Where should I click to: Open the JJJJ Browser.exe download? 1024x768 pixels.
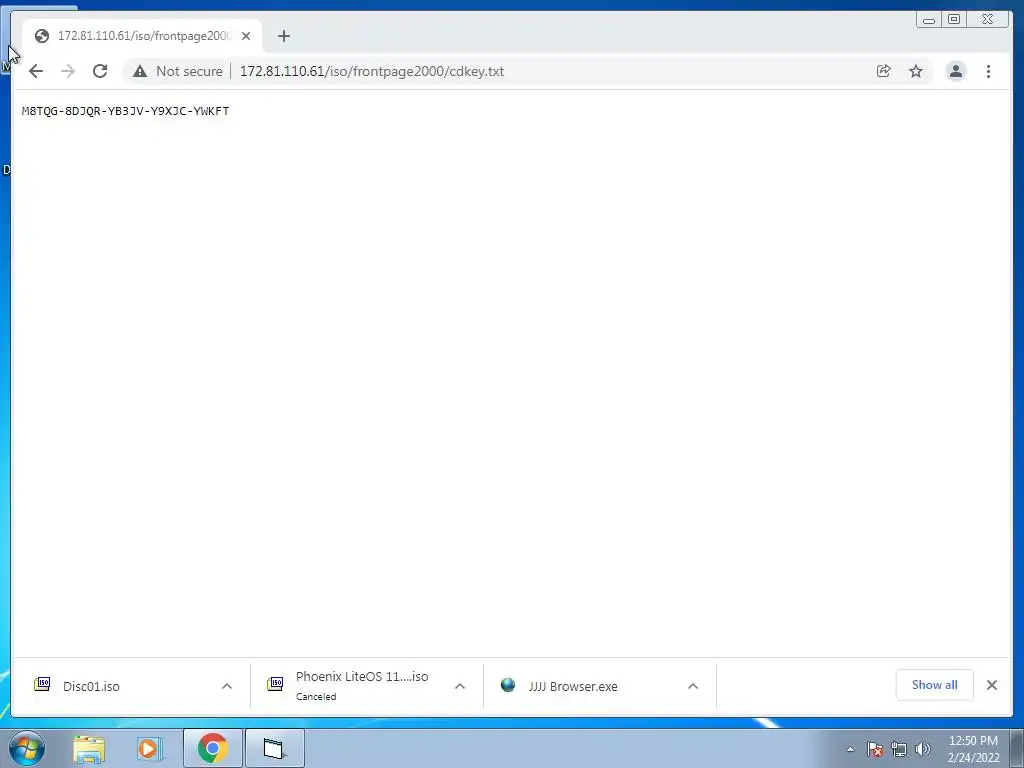click(x=573, y=686)
